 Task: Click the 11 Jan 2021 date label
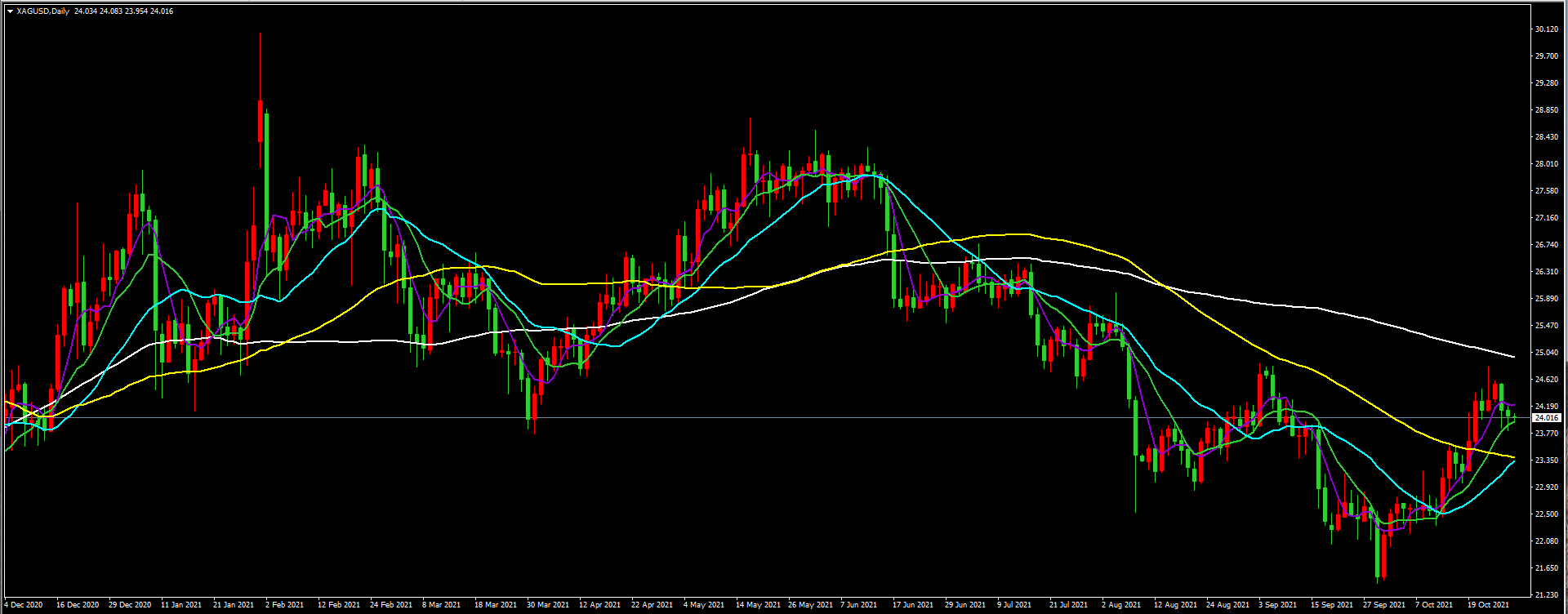pos(181,605)
